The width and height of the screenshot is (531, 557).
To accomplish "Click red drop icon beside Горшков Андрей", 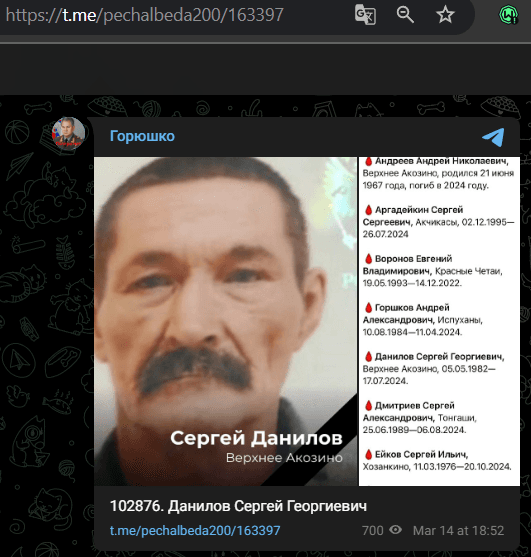I will click(368, 307).
